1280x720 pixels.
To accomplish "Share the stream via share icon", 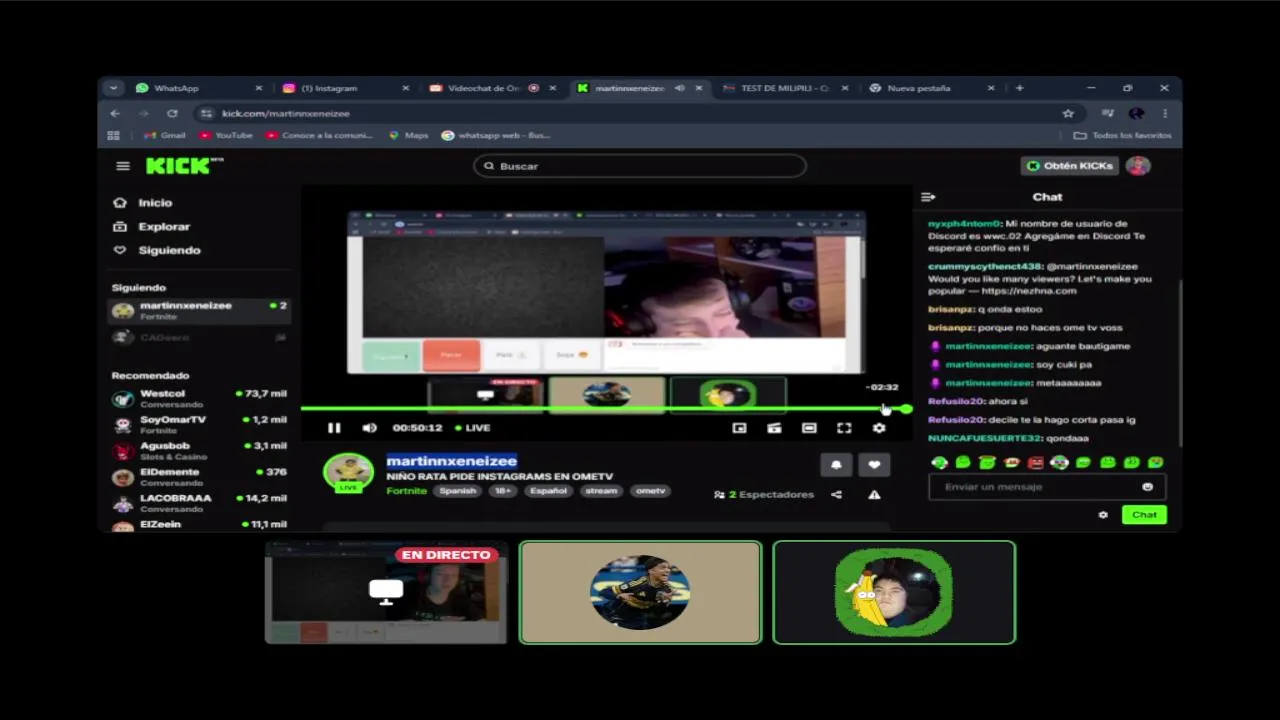I will click(x=837, y=495).
